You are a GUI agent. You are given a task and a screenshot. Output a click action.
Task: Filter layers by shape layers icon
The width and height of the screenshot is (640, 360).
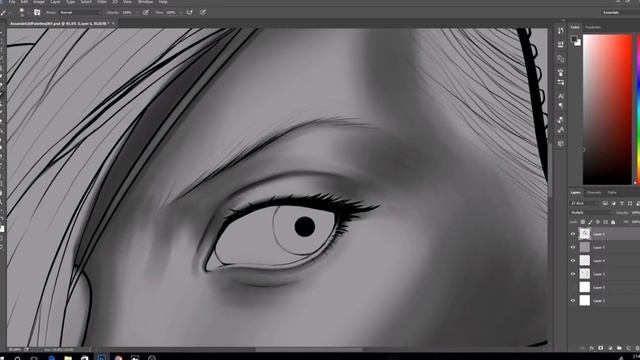tap(630, 203)
